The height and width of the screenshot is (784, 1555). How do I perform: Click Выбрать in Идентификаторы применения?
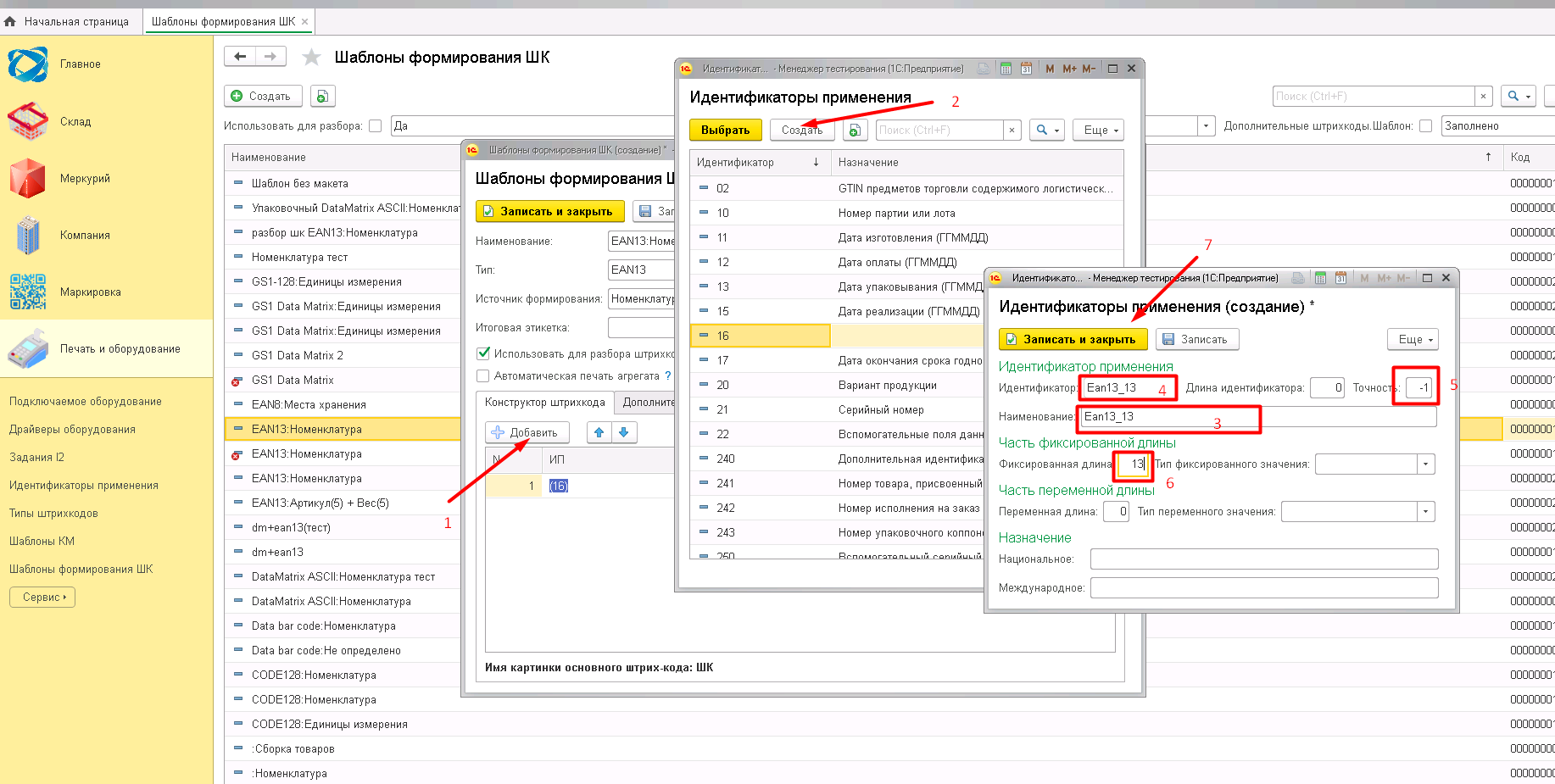tap(726, 130)
